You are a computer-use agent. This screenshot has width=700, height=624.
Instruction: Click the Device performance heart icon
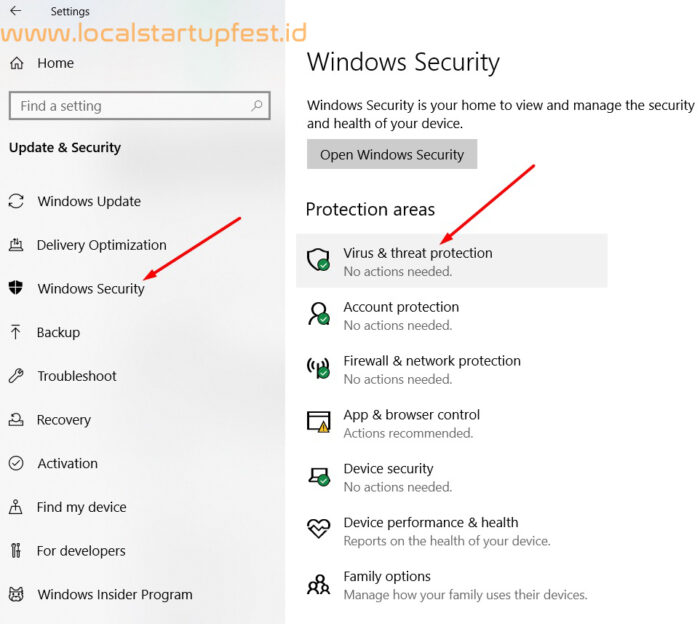coord(318,528)
